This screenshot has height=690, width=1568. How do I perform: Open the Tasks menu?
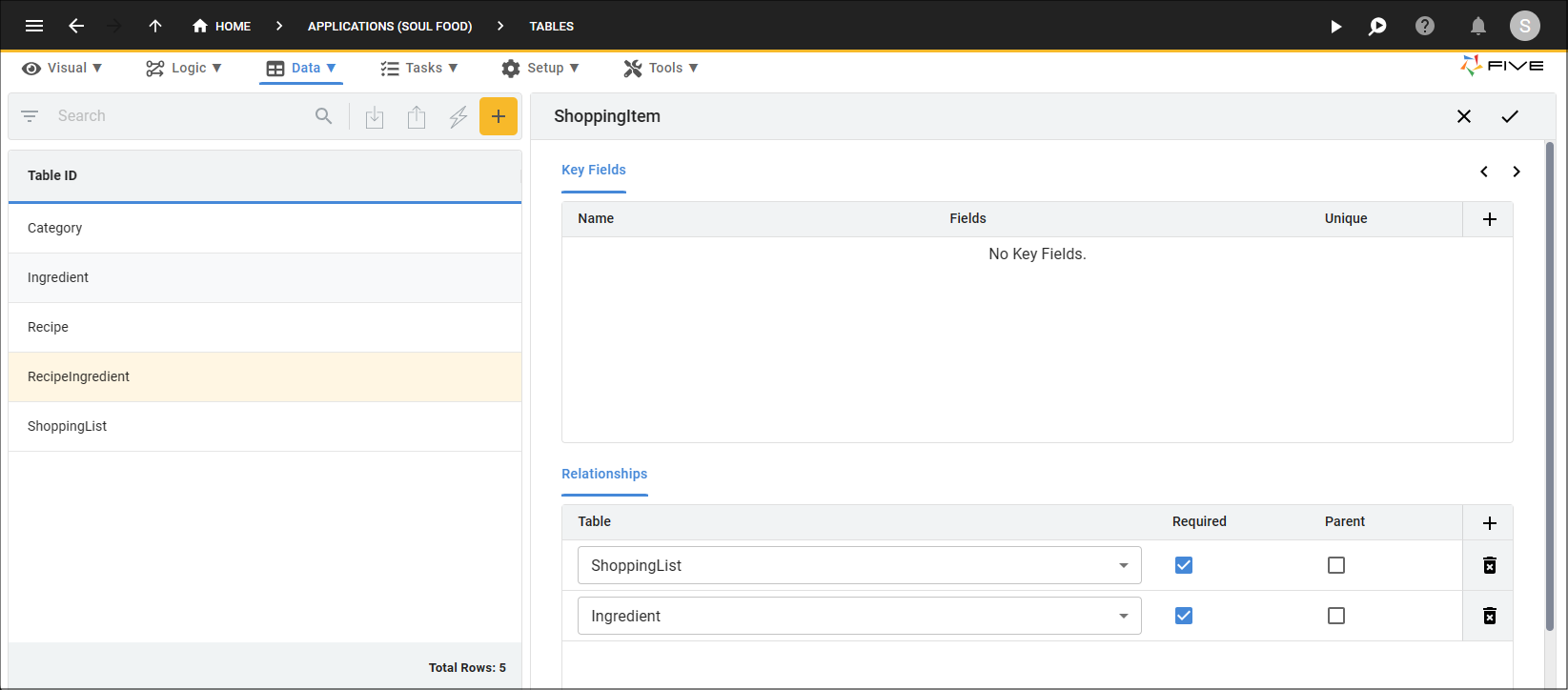tap(419, 68)
